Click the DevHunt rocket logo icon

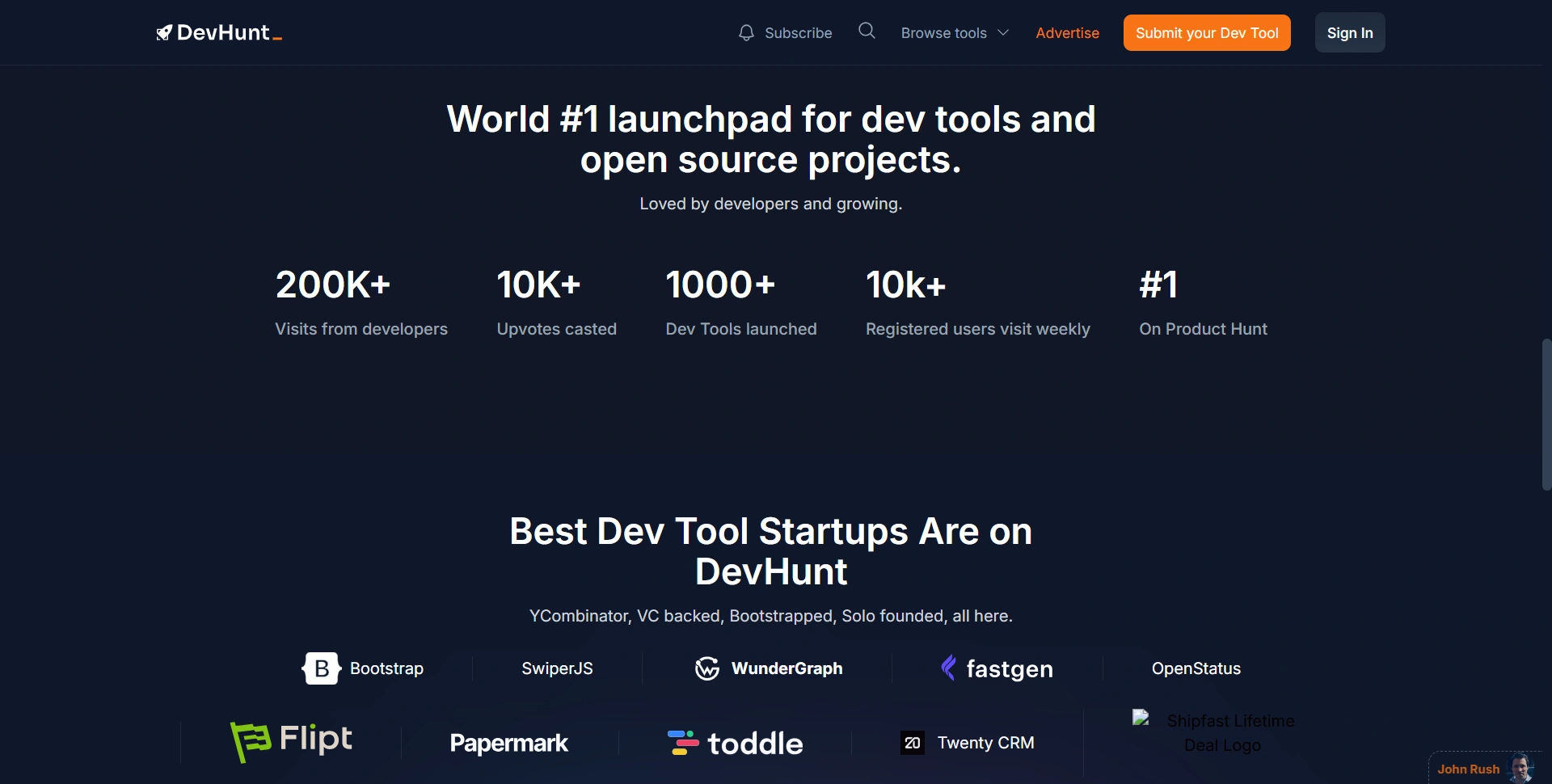164,33
